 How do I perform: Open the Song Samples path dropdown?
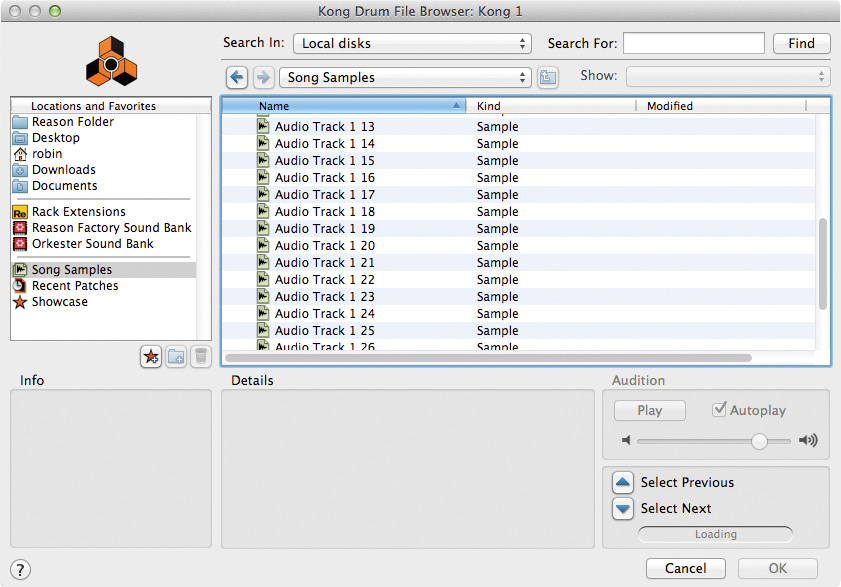(405, 77)
